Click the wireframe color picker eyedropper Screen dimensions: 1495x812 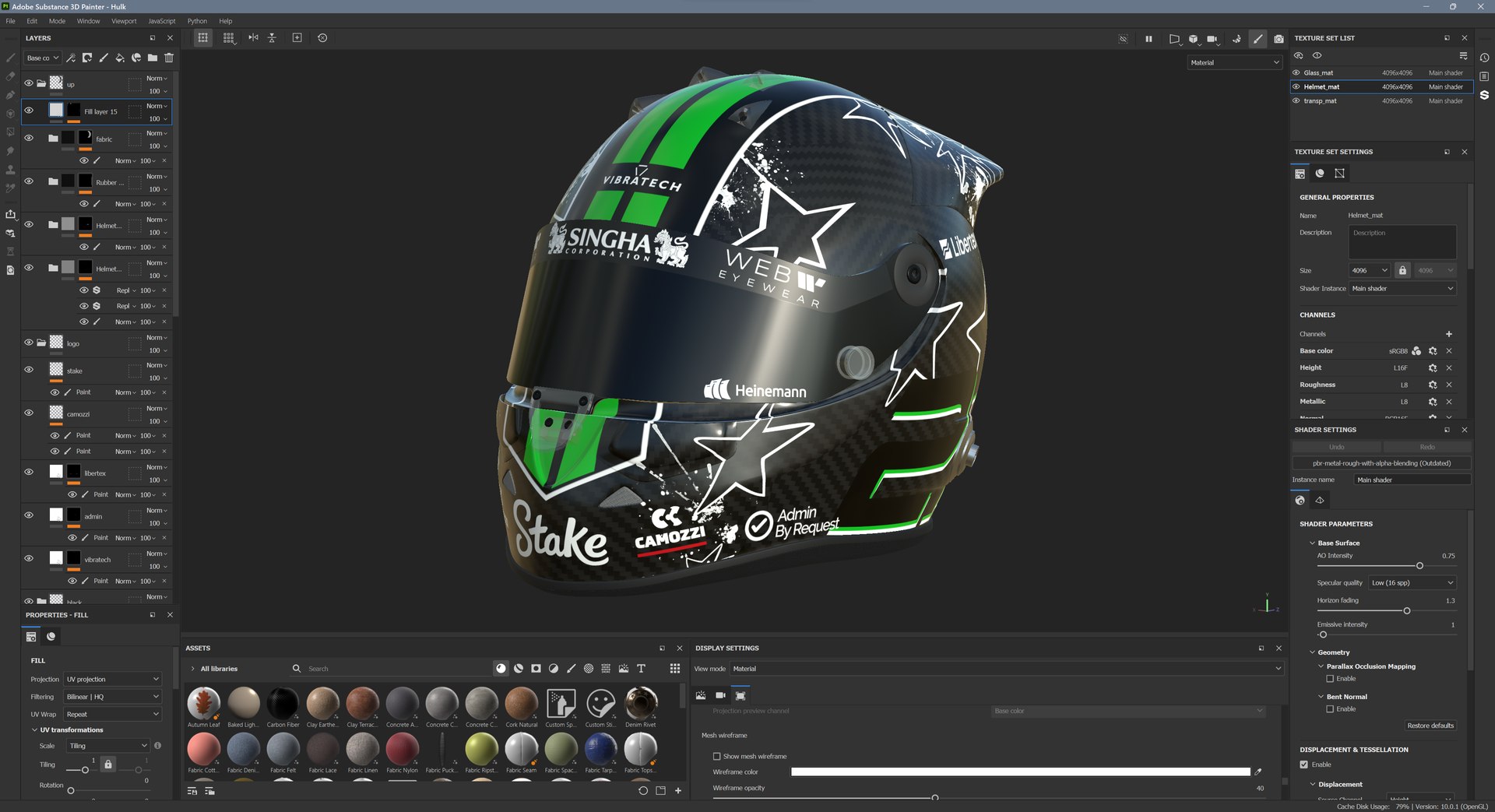(1258, 772)
